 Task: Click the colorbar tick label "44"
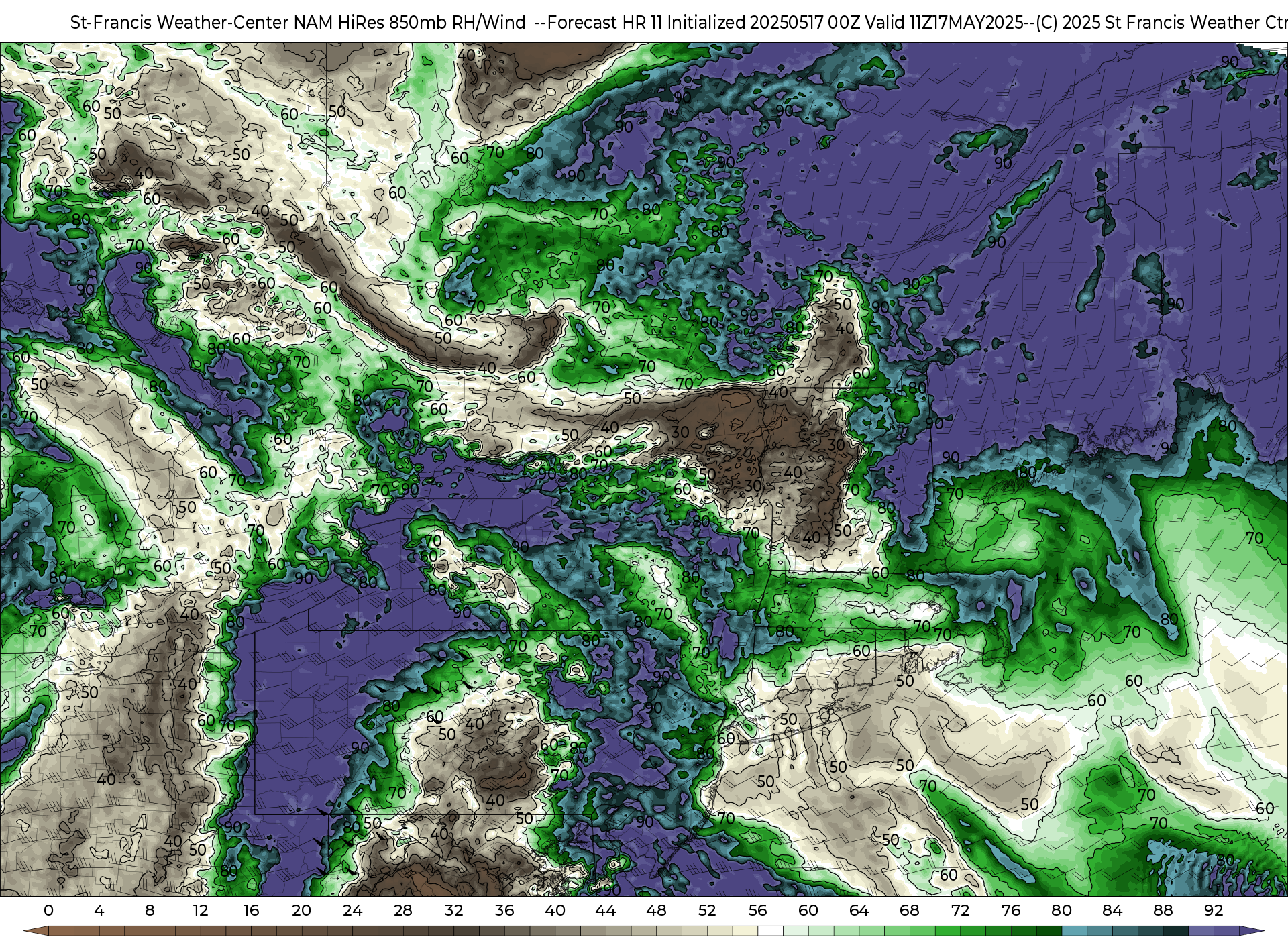click(606, 911)
